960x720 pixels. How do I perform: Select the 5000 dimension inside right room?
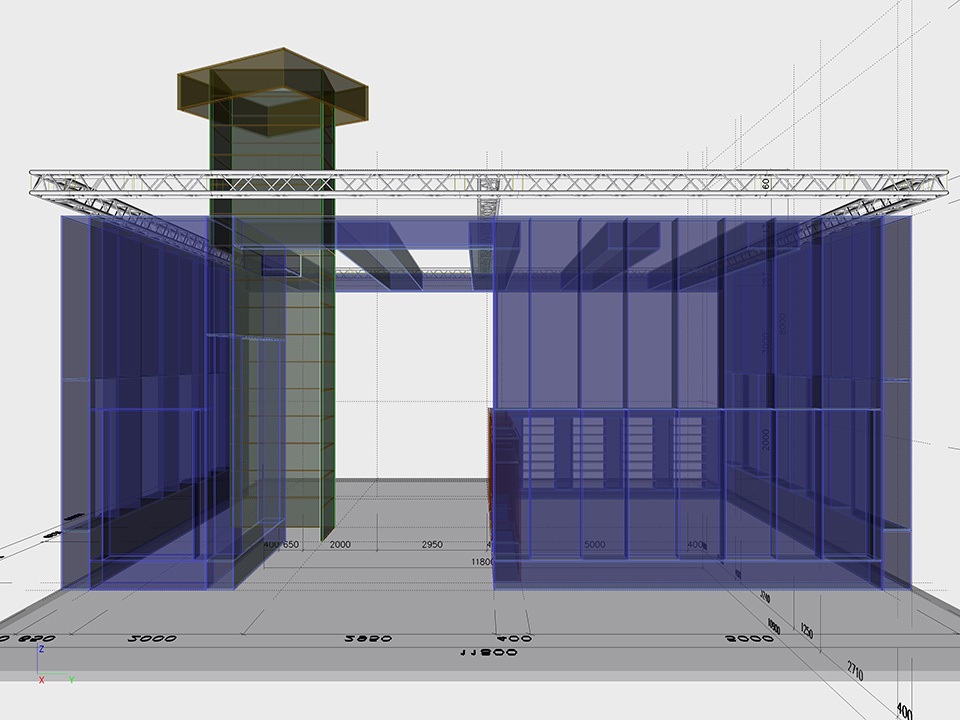pyautogui.click(x=594, y=545)
